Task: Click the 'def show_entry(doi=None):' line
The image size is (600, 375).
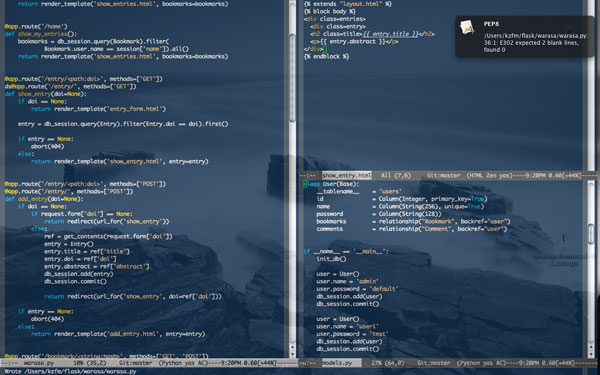Action: (46, 94)
